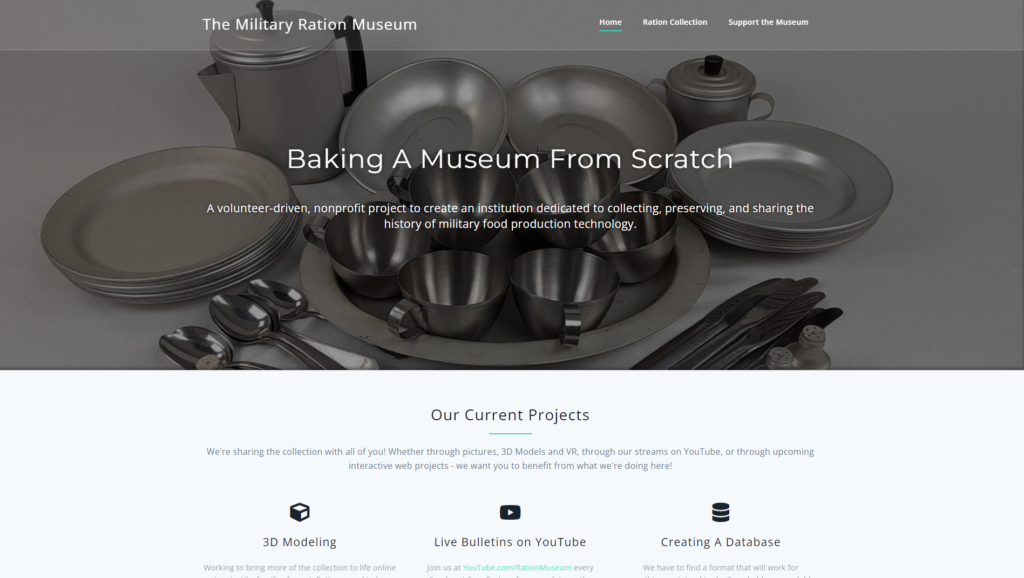The width and height of the screenshot is (1024, 578).
Task: Click the Creating A Database description text
Action: [x=720, y=570]
